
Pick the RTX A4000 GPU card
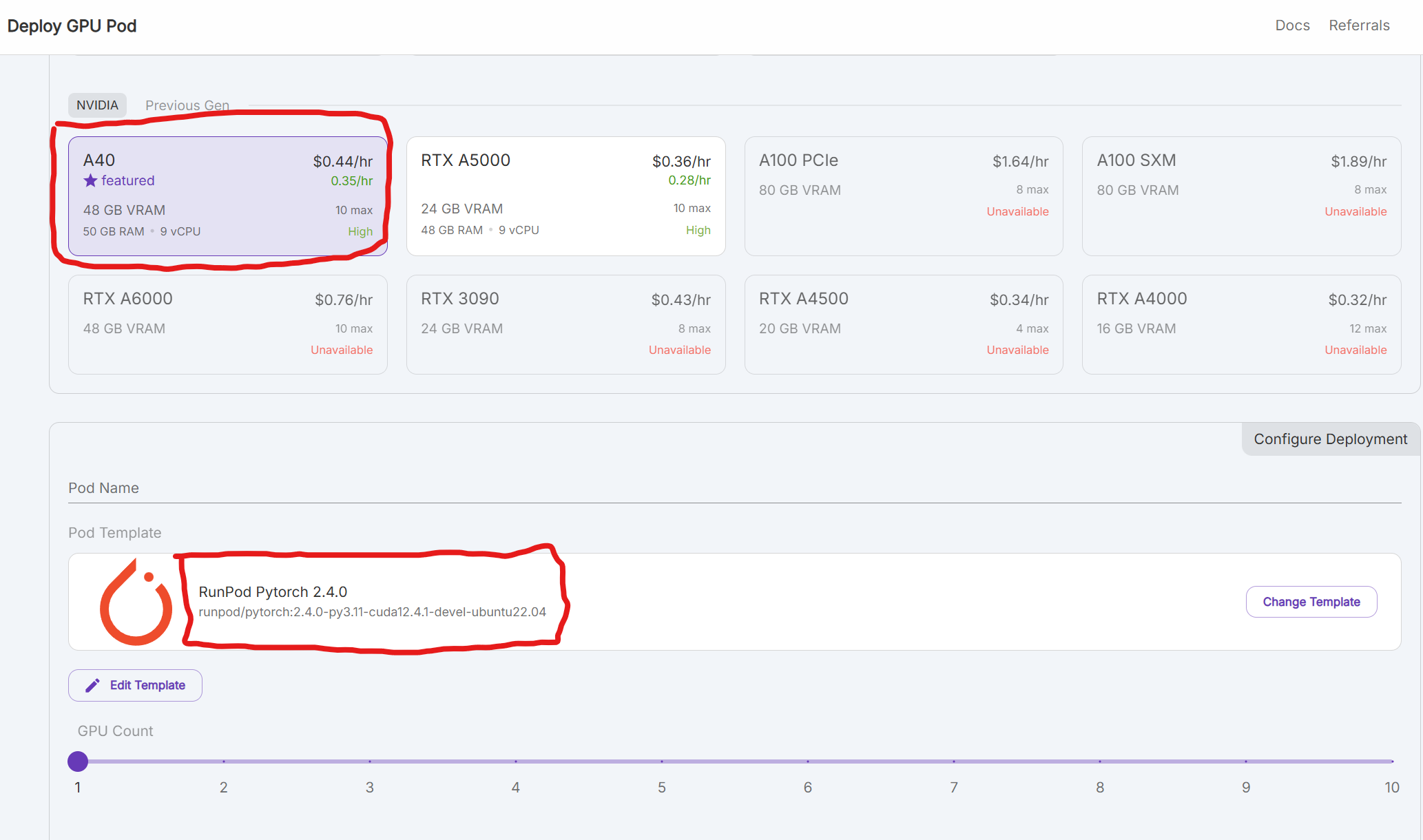[1241, 324]
